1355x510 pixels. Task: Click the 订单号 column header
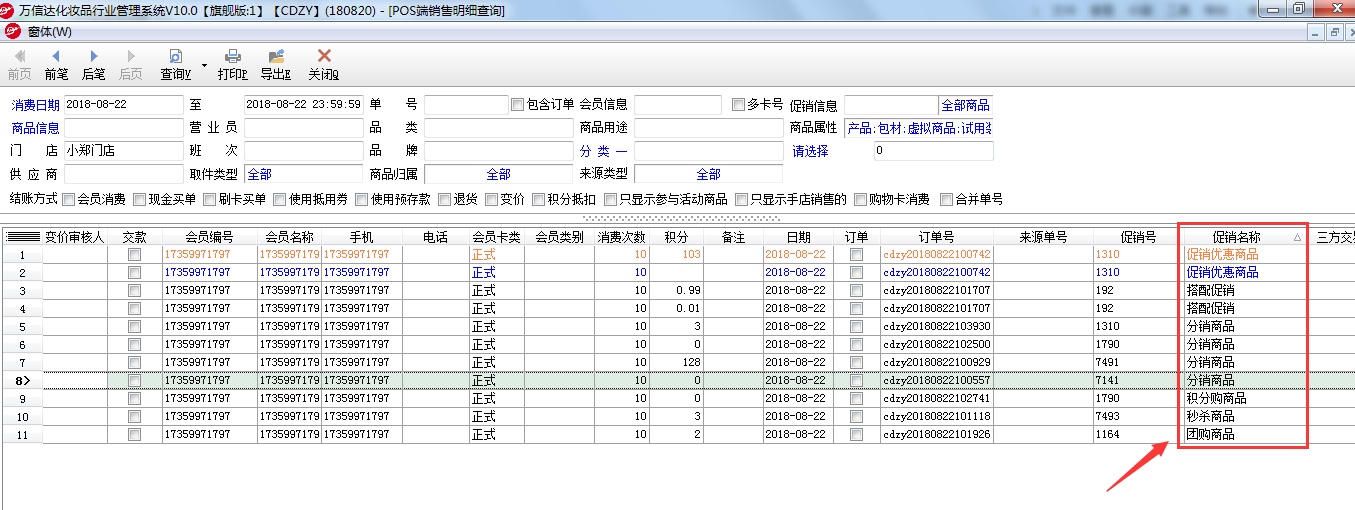[936, 237]
